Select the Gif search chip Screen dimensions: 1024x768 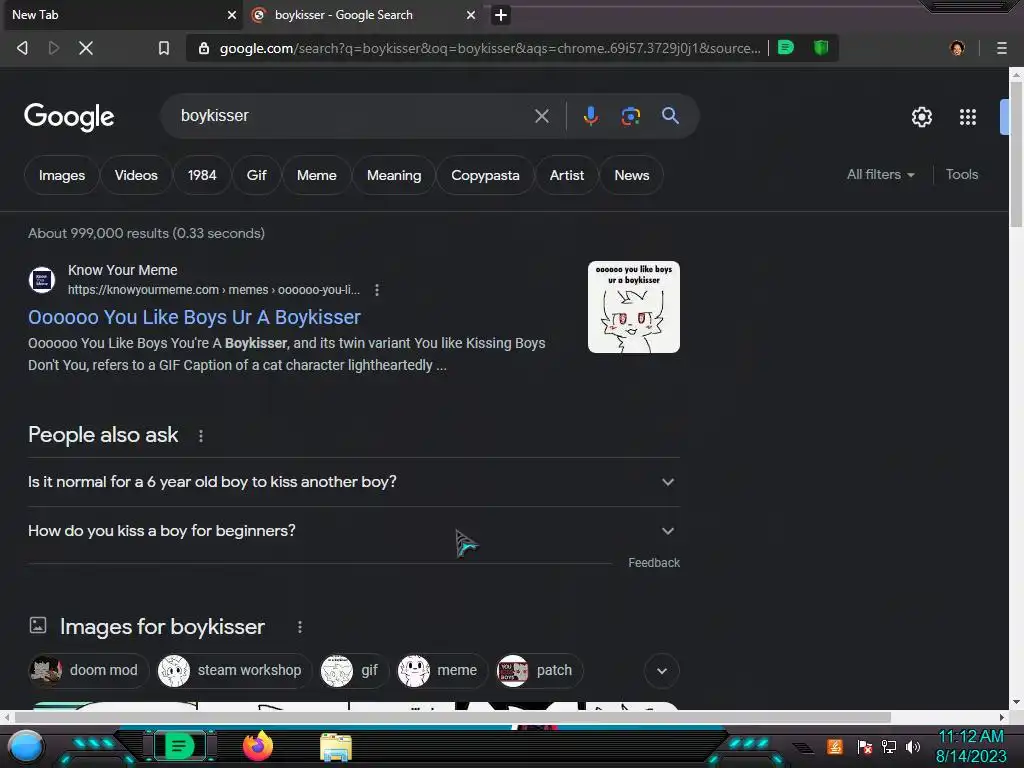(256, 175)
